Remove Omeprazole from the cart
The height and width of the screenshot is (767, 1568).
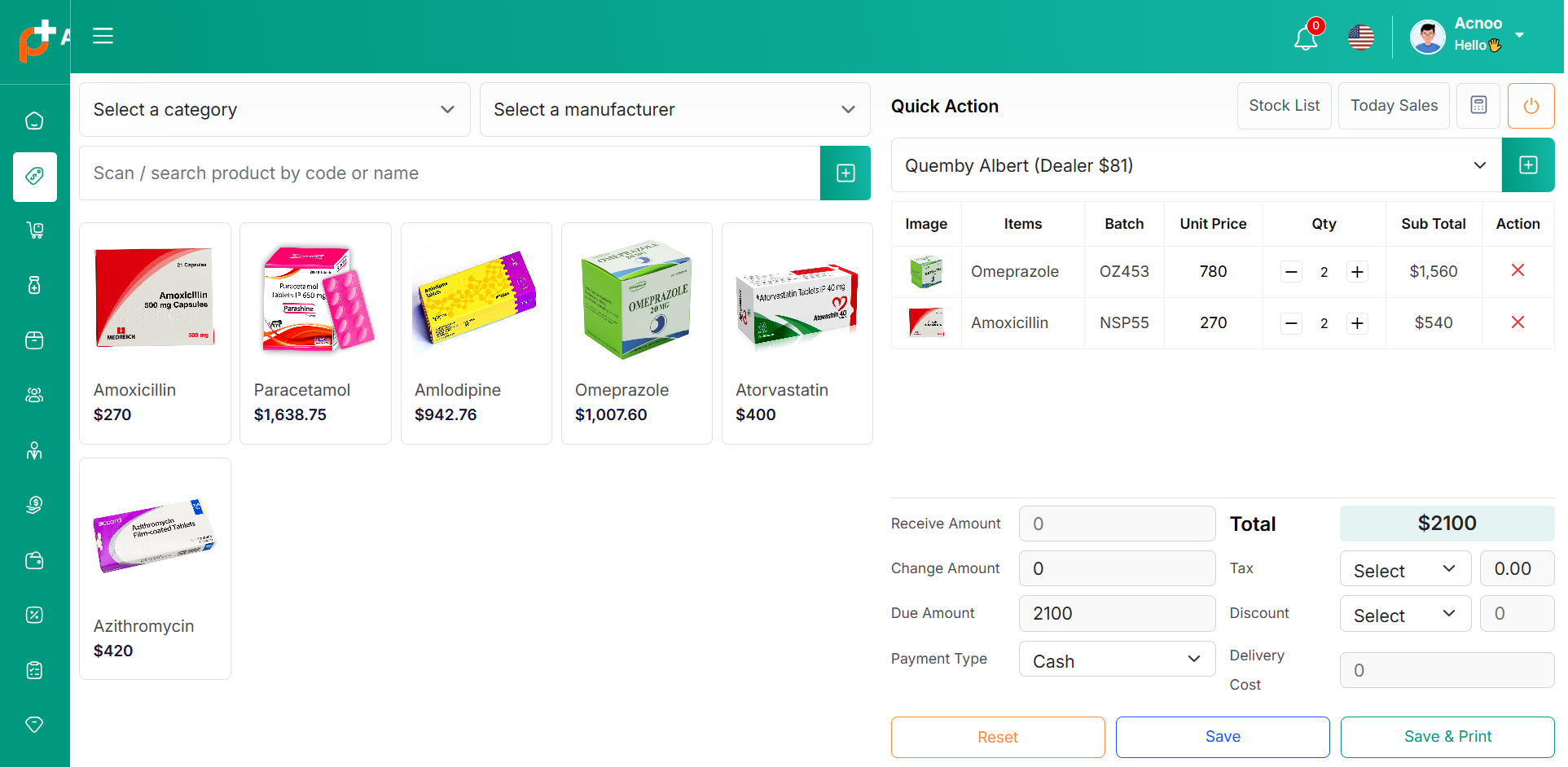(x=1517, y=270)
